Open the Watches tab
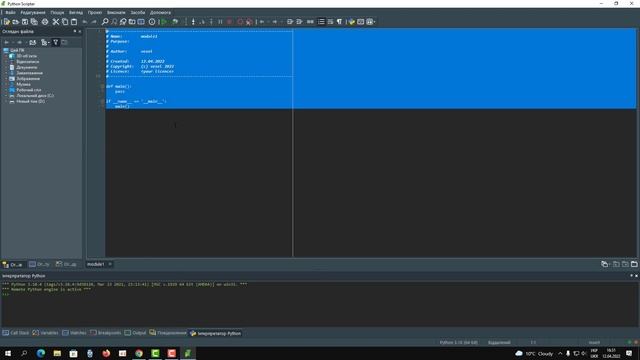The height and width of the screenshot is (360, 640). click(x=74, y=333)
